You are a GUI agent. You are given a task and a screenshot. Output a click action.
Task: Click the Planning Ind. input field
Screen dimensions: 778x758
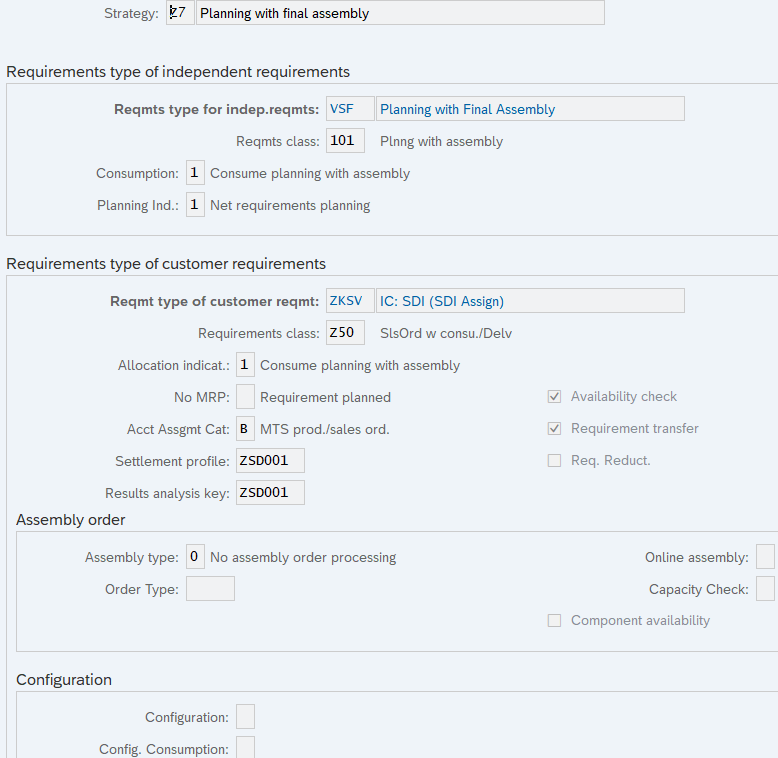point(195,205)
